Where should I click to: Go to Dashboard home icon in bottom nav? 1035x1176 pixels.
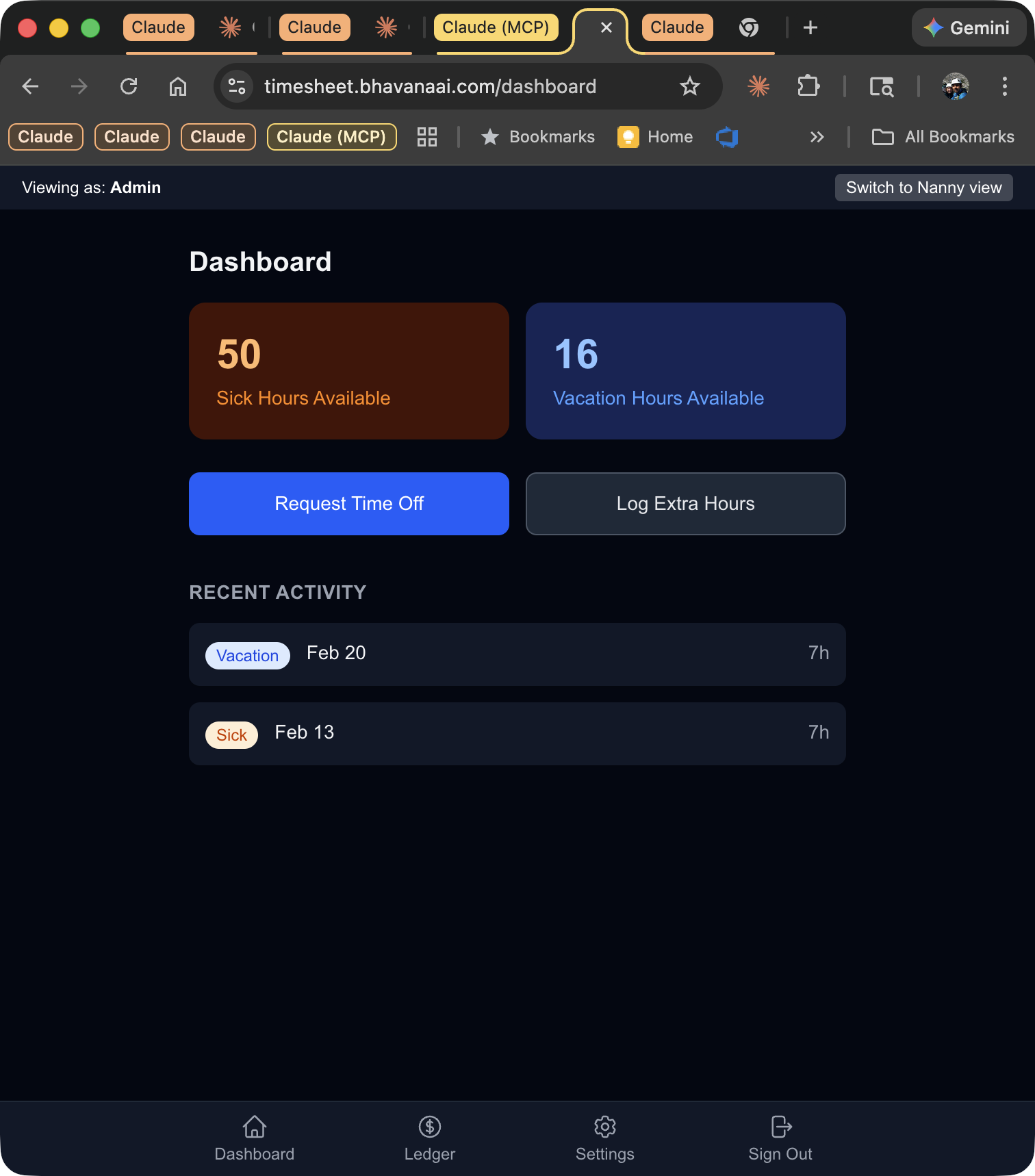254,1127
